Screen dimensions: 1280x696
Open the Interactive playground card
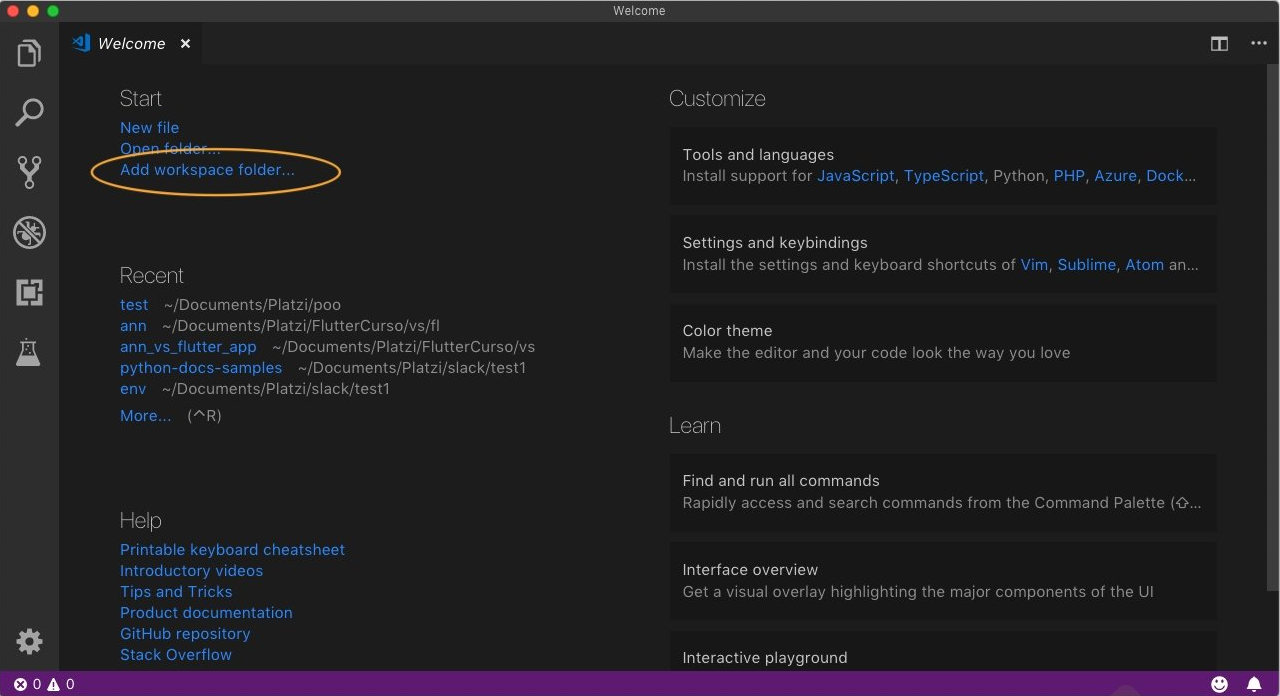click(x=943, y=651)
